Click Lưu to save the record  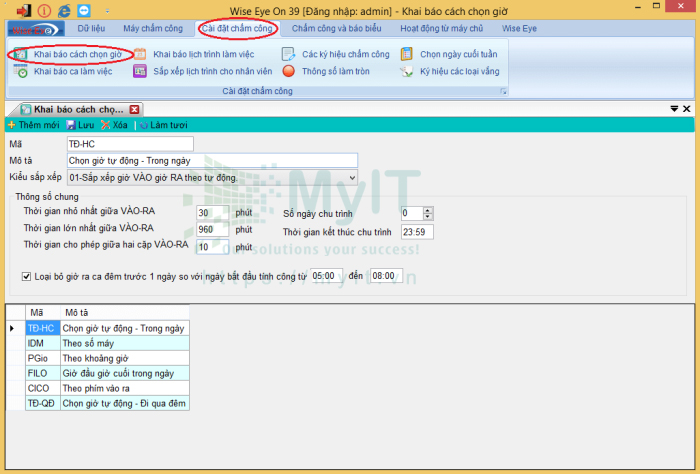point(80,125)
